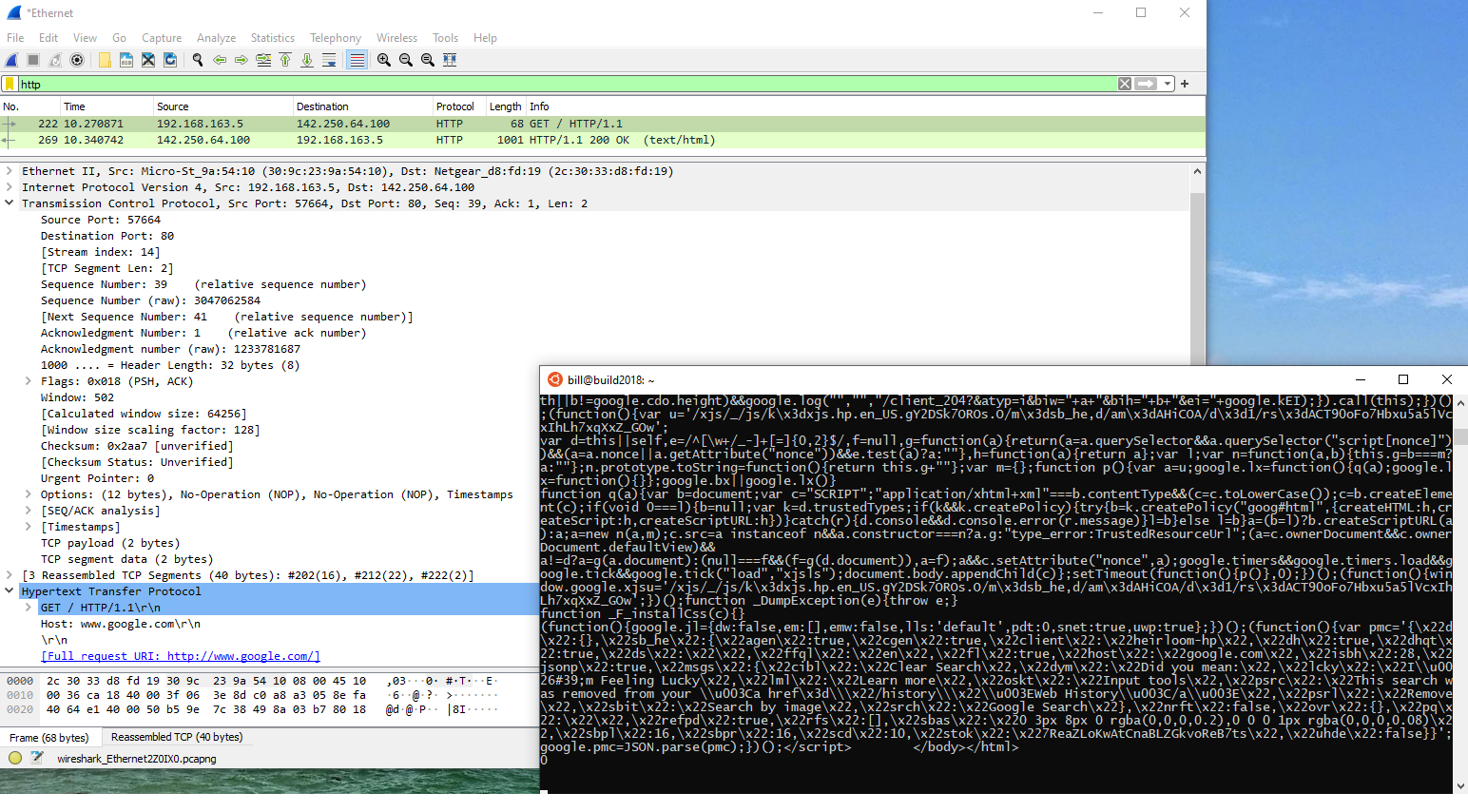Open full request URI link www.google.com

180,656
